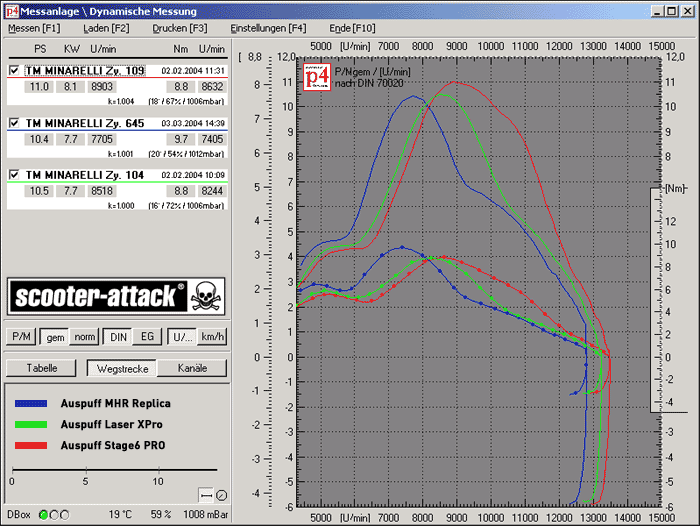Select the round gauge icon
700x526 pixels.
[221, 495]
